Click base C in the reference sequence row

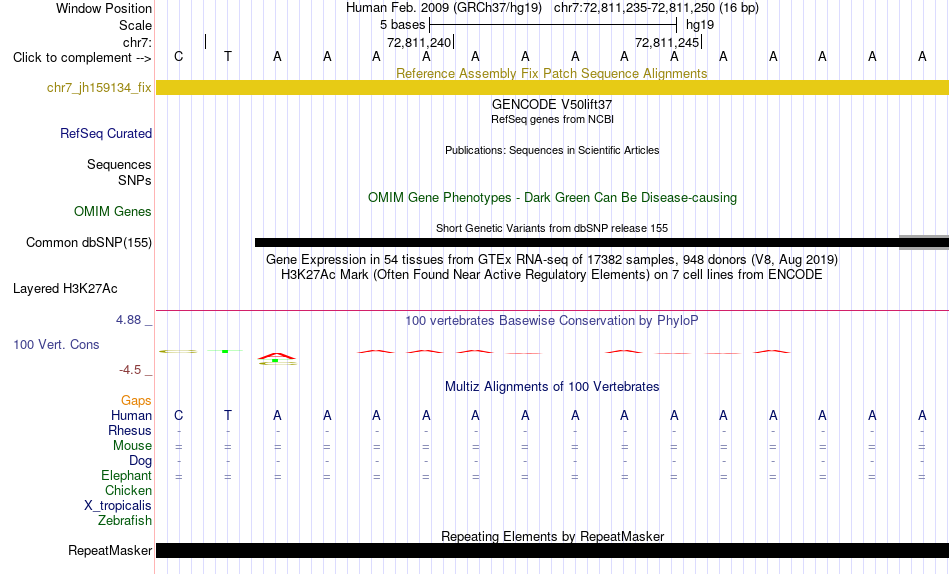pos(178,56)
